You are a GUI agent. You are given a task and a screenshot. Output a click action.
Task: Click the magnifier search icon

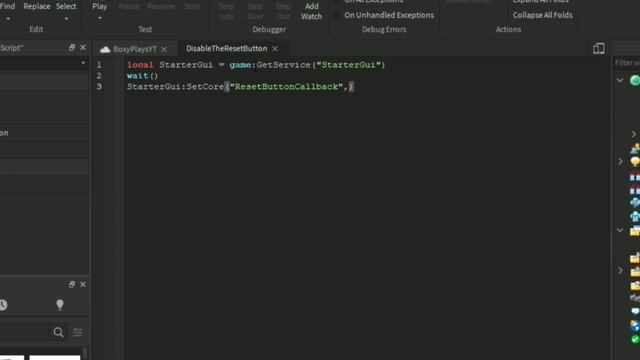58,332
